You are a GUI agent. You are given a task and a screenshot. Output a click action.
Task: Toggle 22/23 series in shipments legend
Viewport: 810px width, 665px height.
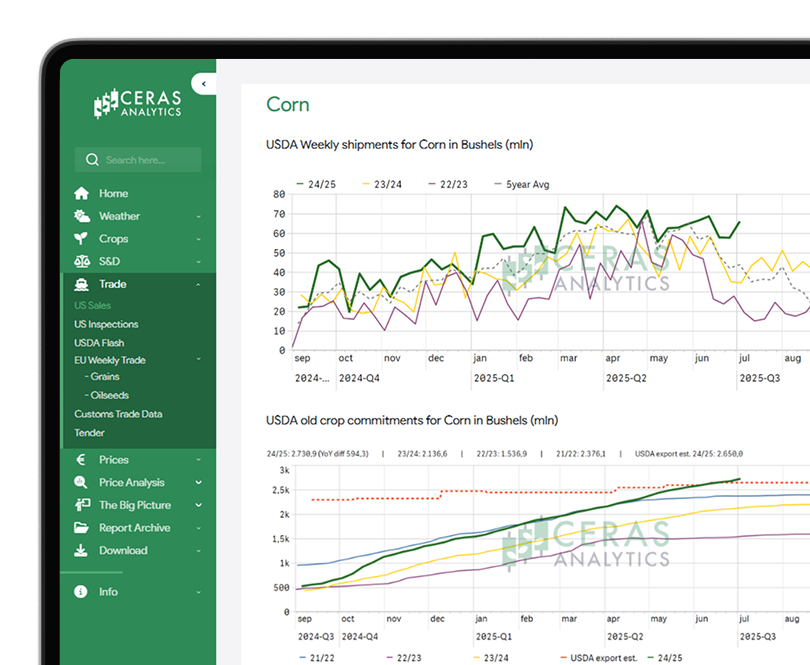448,184
